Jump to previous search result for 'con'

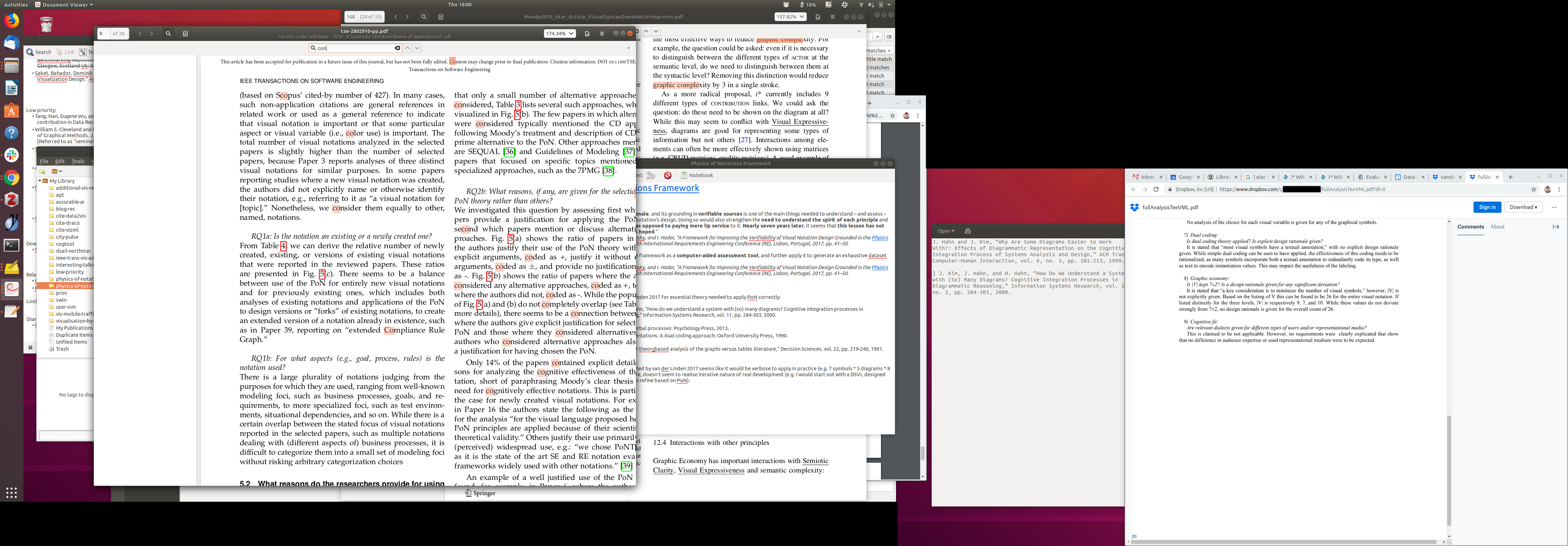(x=408, y=48)
